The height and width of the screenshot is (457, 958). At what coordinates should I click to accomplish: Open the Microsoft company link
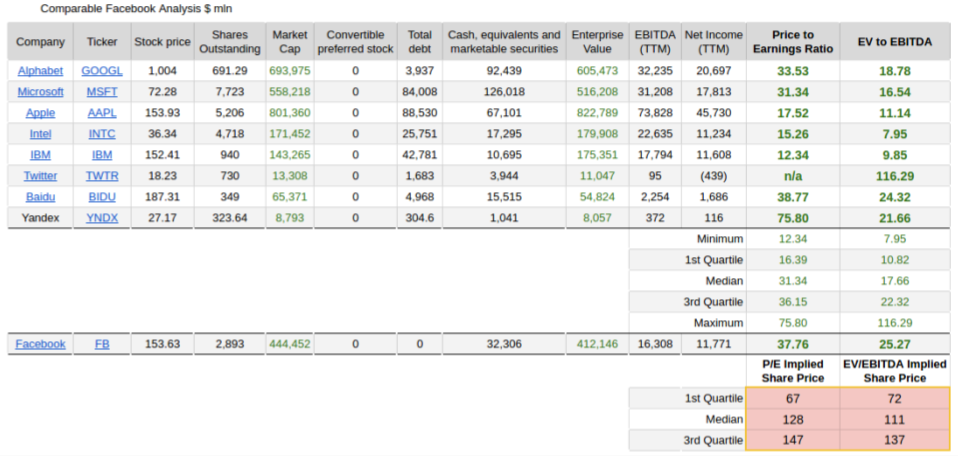coord(40,92)
